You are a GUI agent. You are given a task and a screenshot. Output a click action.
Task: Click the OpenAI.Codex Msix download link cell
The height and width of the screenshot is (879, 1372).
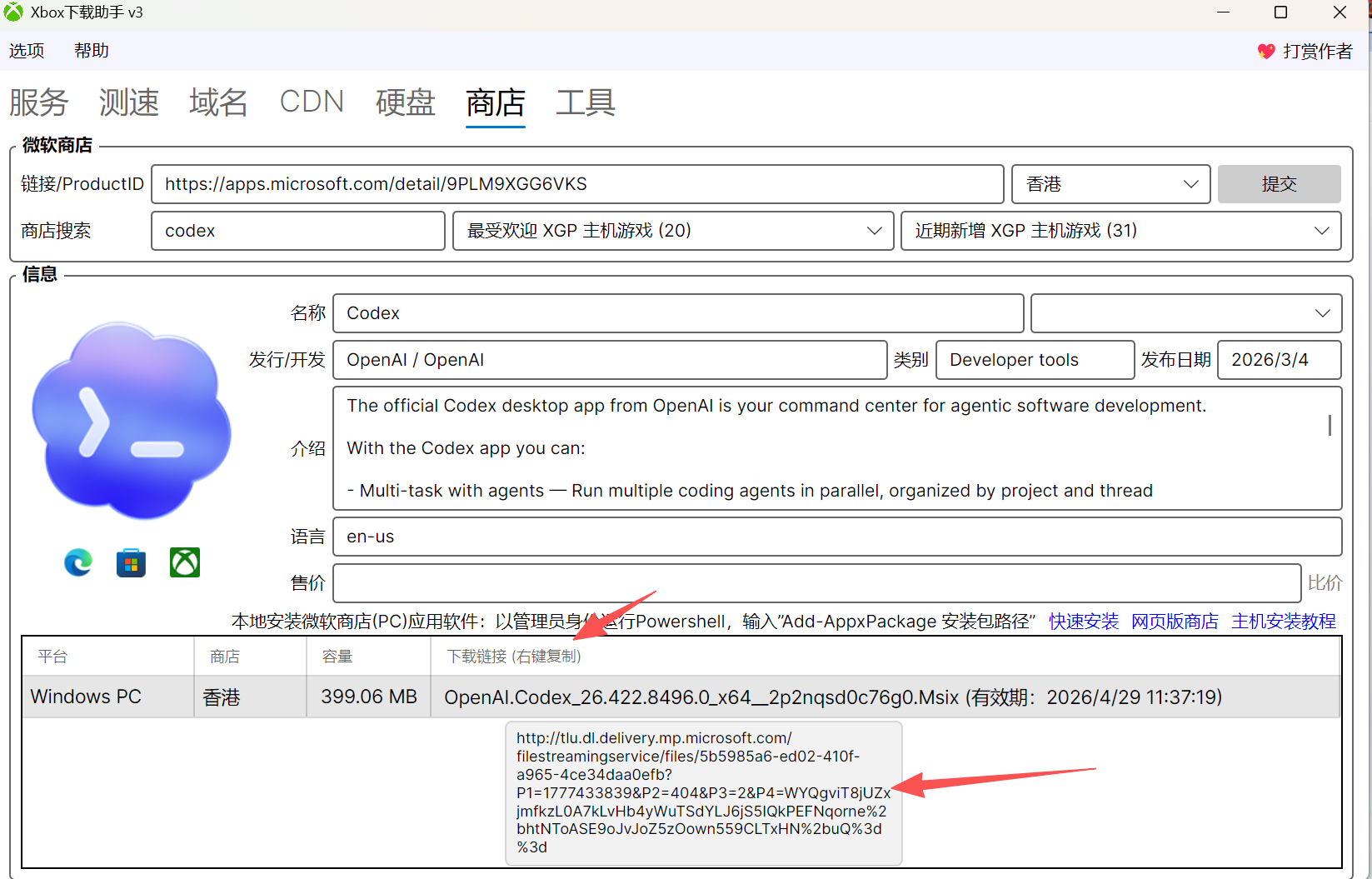[x=886, y=697]
